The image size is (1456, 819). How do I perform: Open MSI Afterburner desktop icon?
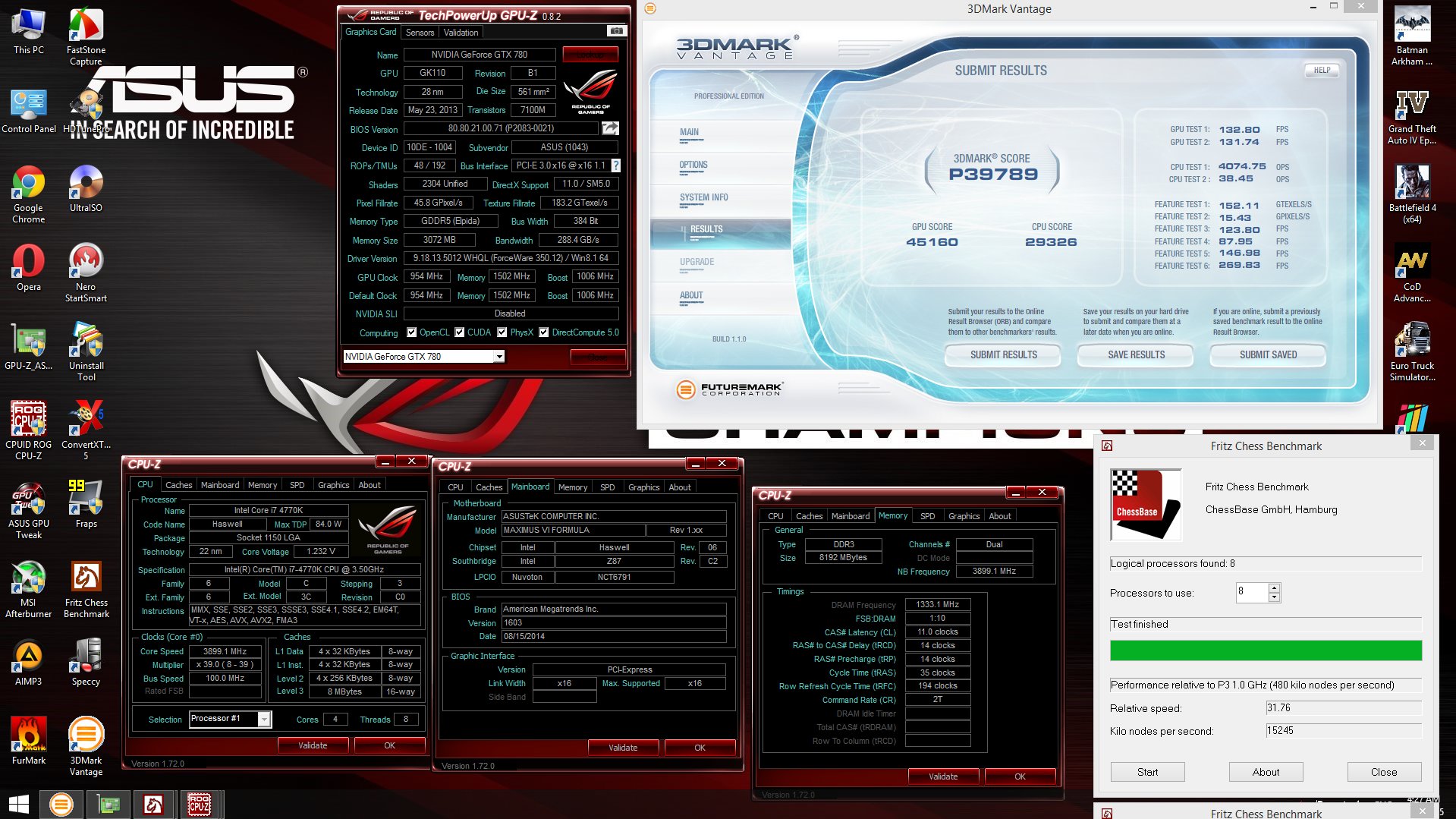pos(29,588)
